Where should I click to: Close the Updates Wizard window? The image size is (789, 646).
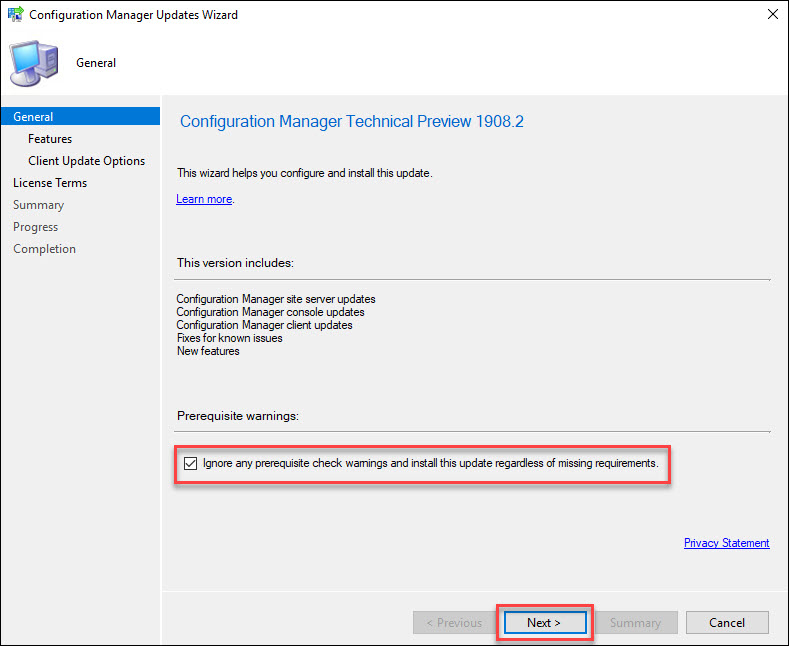coord(773,14)
